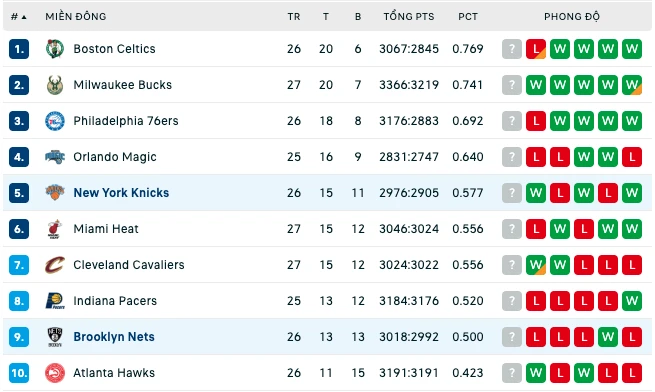Screen dimensions: 655x392
Task: Sort standings by PCT column header
Action: pyautogui.click(x=467, y=17)
